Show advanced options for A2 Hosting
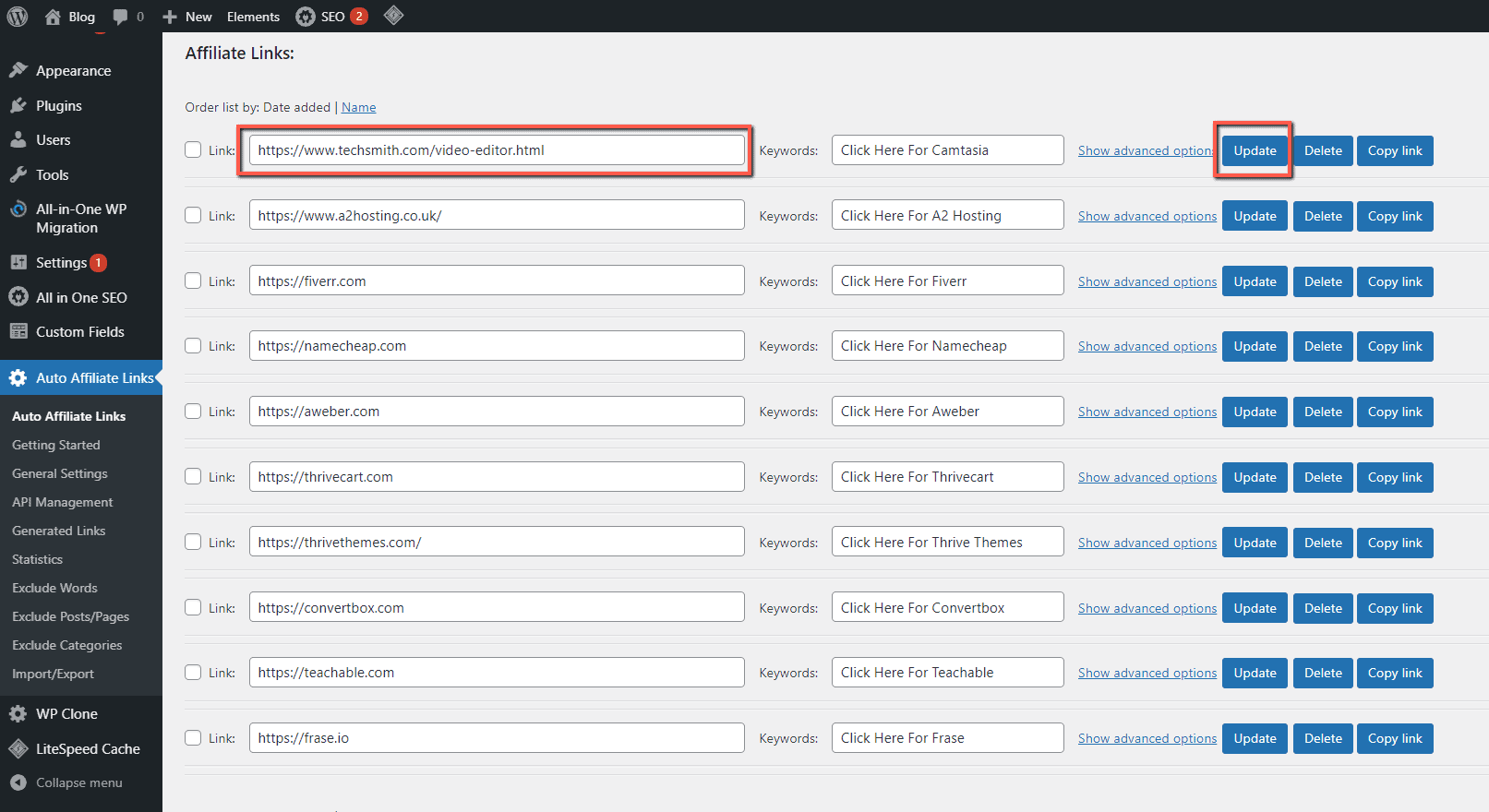 tap(1147, 216)
